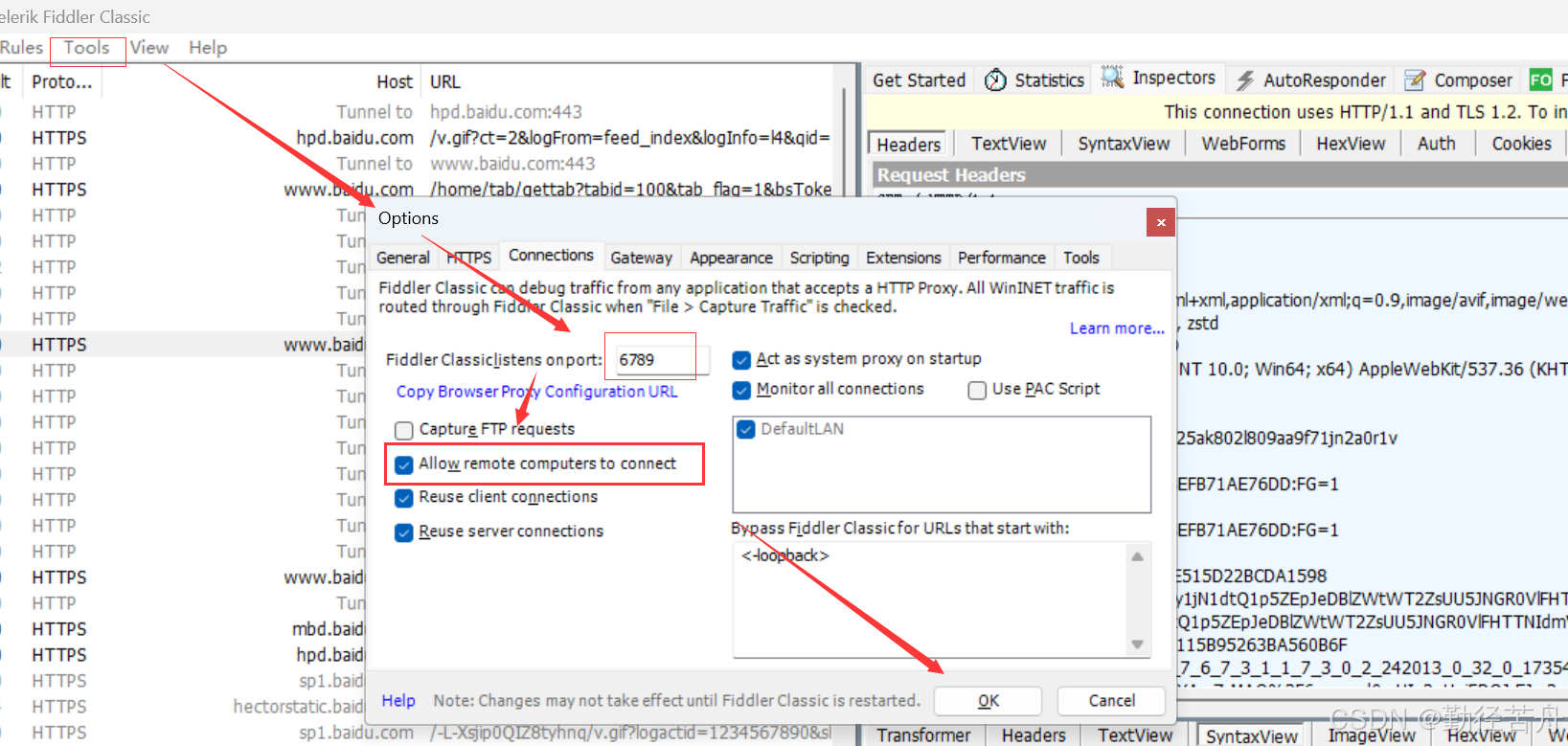Open the Help menu
The width and height of the screenshot is (1568, 746).
tap(208, 48)
